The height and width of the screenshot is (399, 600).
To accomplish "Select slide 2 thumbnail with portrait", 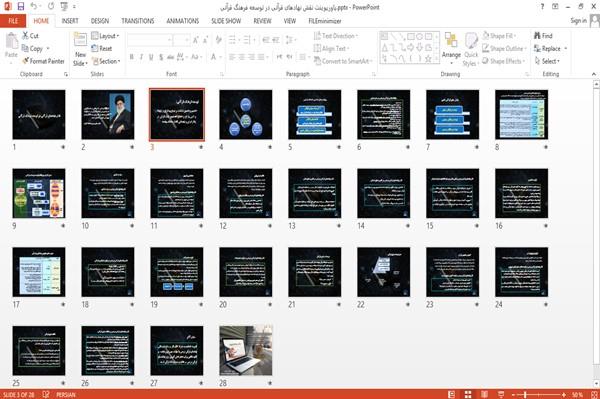I will [x=108, y=114].
